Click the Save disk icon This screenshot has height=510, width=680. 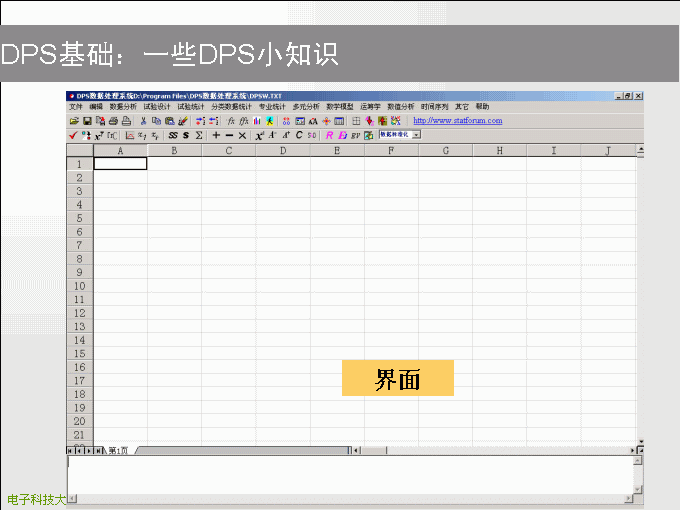[x=87, y=121]
